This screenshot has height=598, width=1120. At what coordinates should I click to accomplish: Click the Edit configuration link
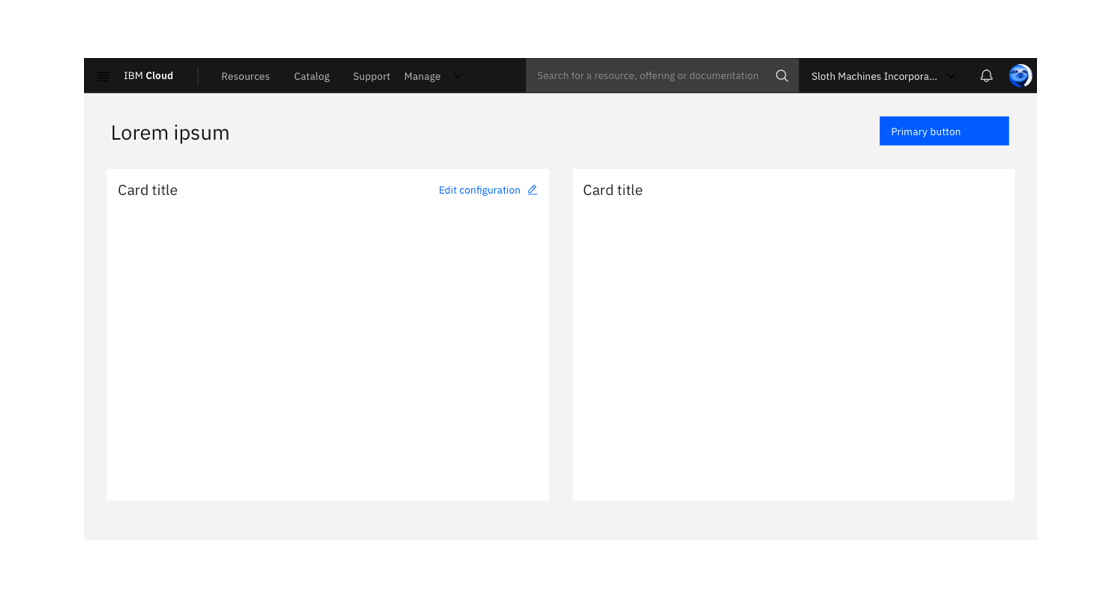(x=479, y=190)
